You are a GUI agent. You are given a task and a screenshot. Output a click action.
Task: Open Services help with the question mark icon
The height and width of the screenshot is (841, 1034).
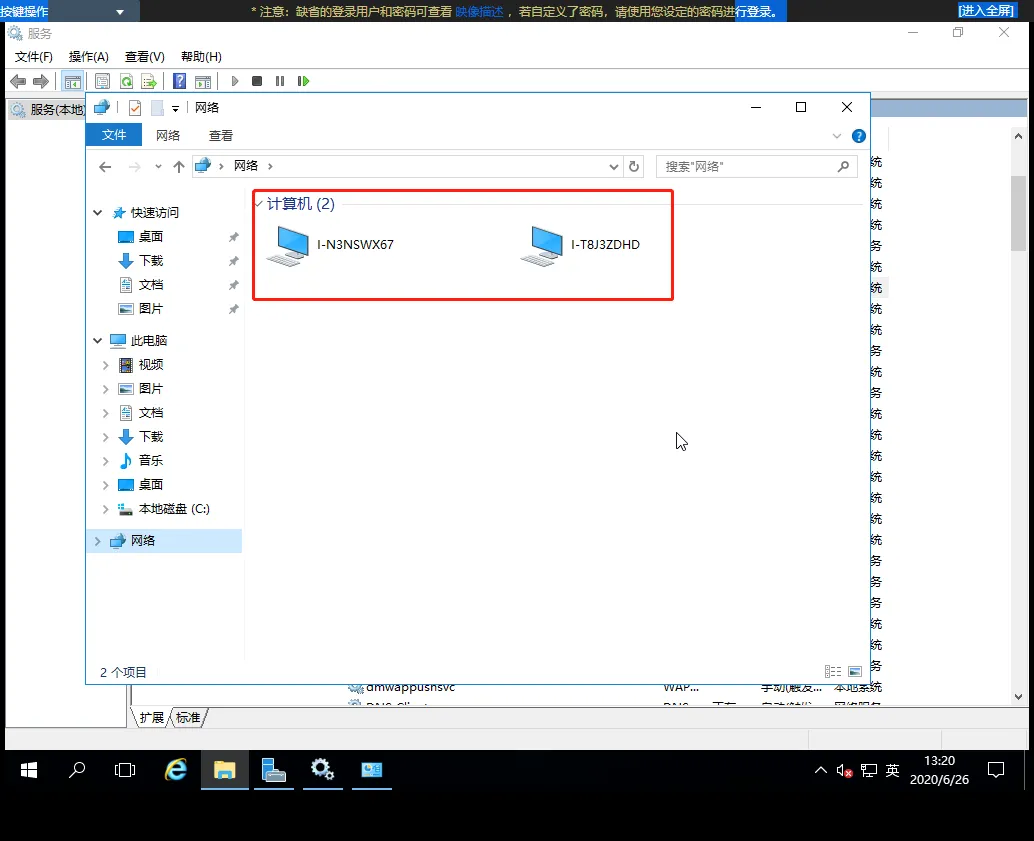(x=179, y=81)
